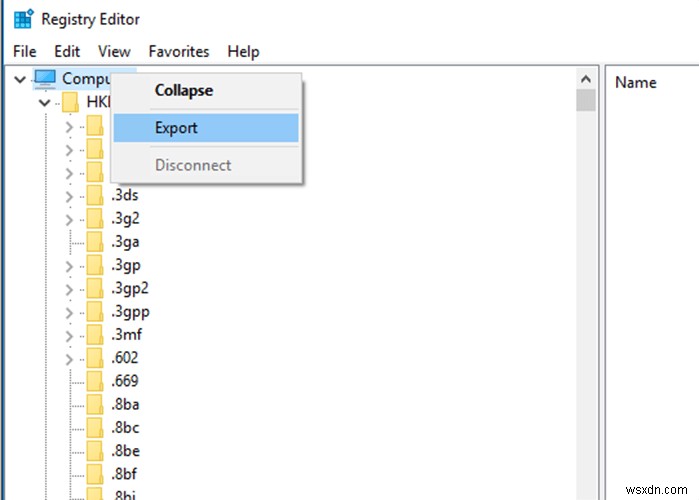This screenshot has width=699, height=500.
Task: Click the folder icon of .8bf
Action: point(95,474)
